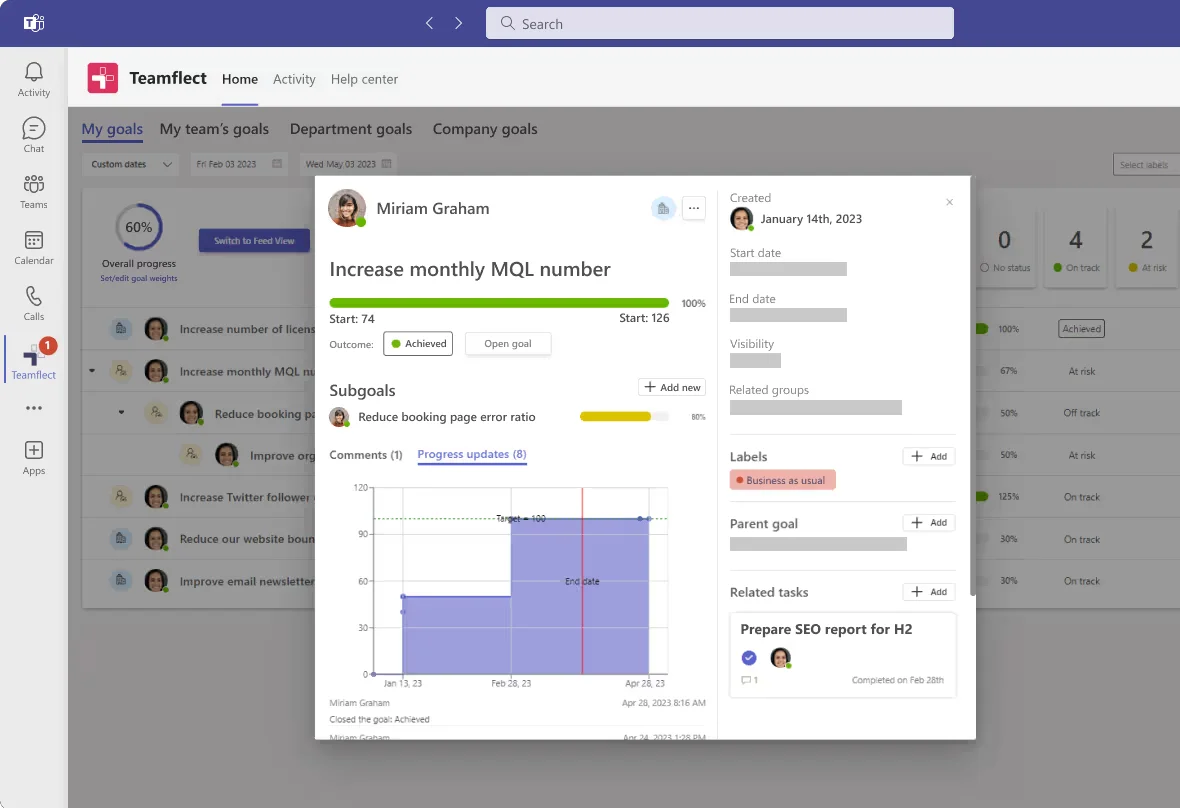Viewport: 1180px width, 808px height.
Task: Click the 60% overall progress ring
Action: pyautogui.click(x=138, y=226)
